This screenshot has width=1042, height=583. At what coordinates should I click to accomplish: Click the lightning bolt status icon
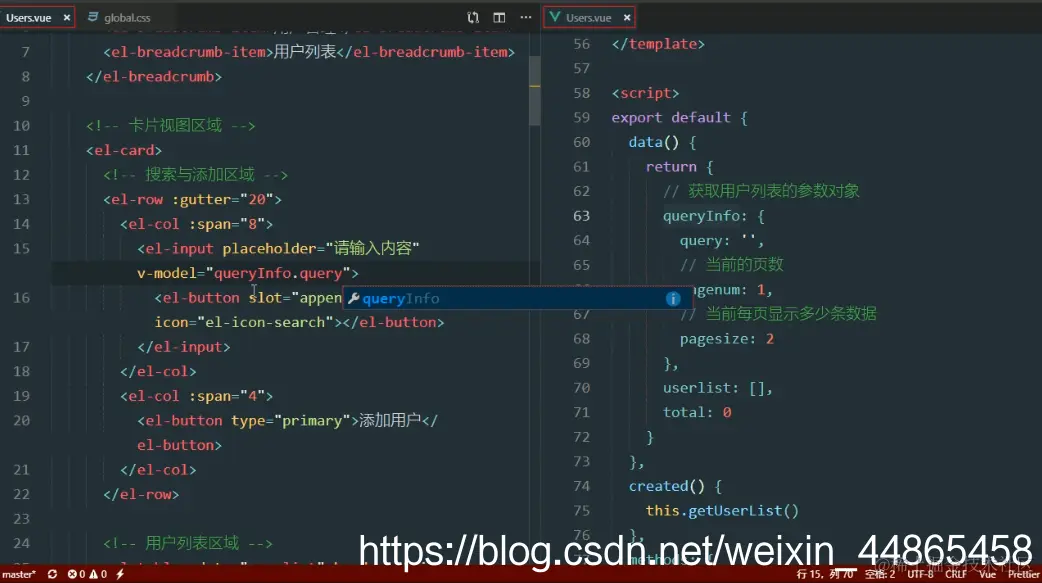tap(120, 574)
